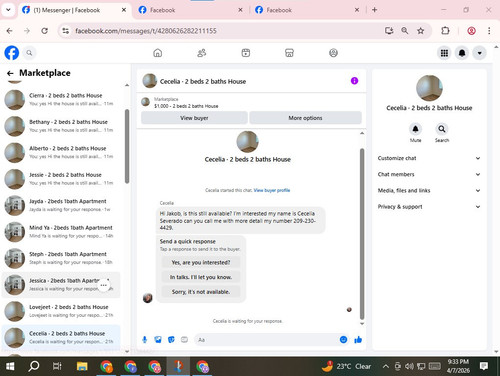Bookmark this page with the star

tap(421, 31)
